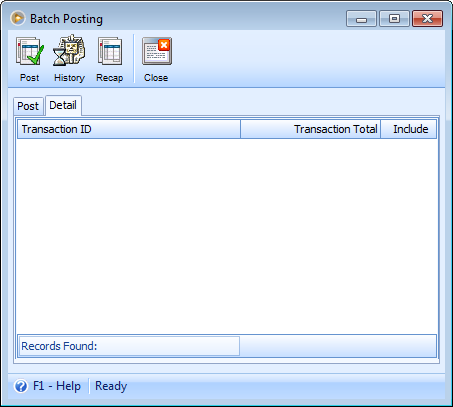
Task: Click the Records Found field
Action: 129,346
